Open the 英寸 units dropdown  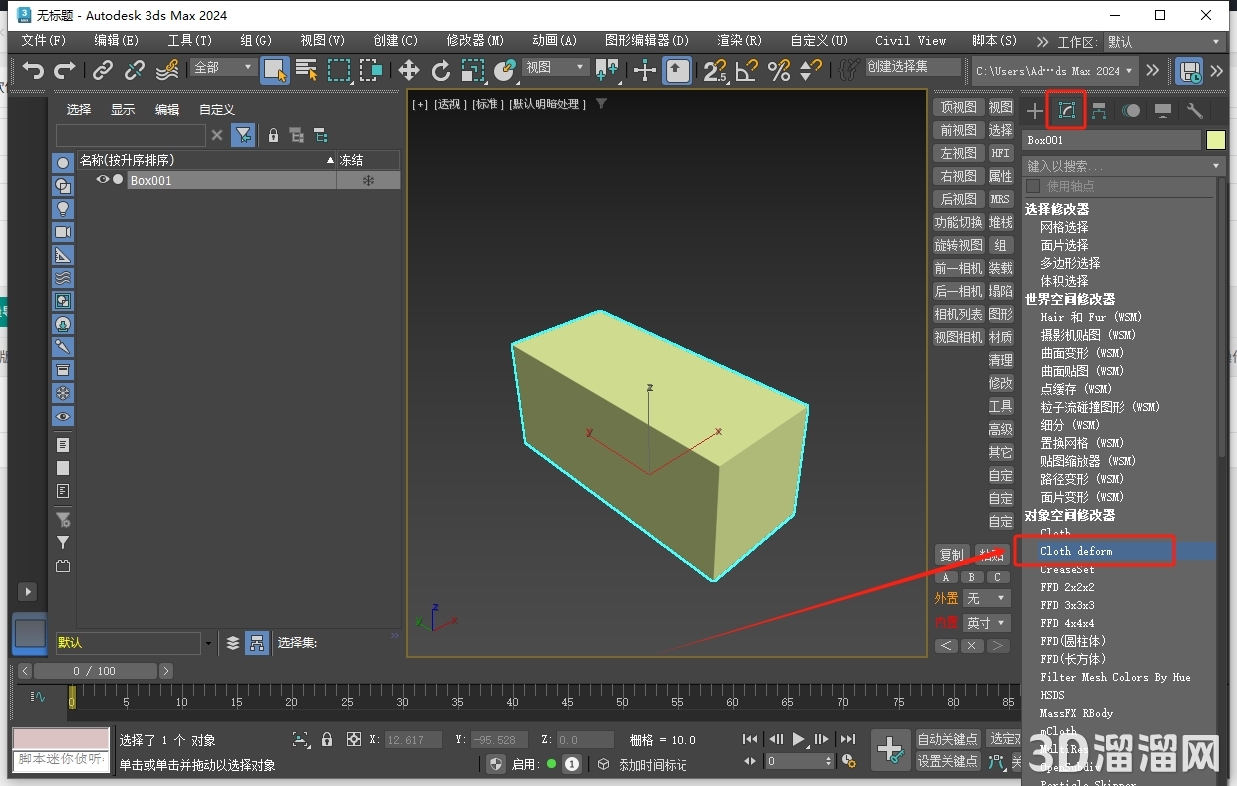pyautogui.click(x=987, y=622)
